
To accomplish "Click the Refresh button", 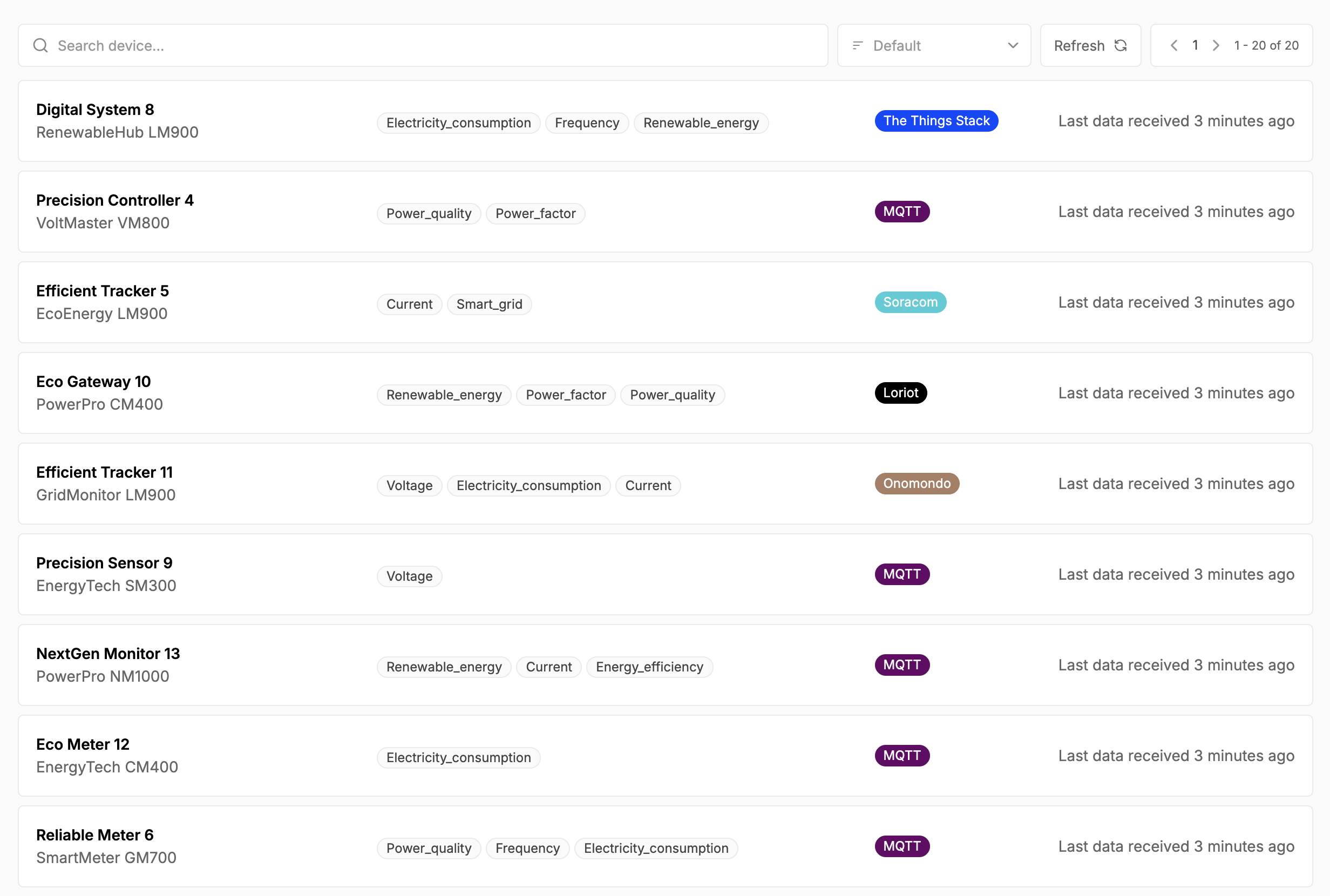I will (x=1091, y=45).
